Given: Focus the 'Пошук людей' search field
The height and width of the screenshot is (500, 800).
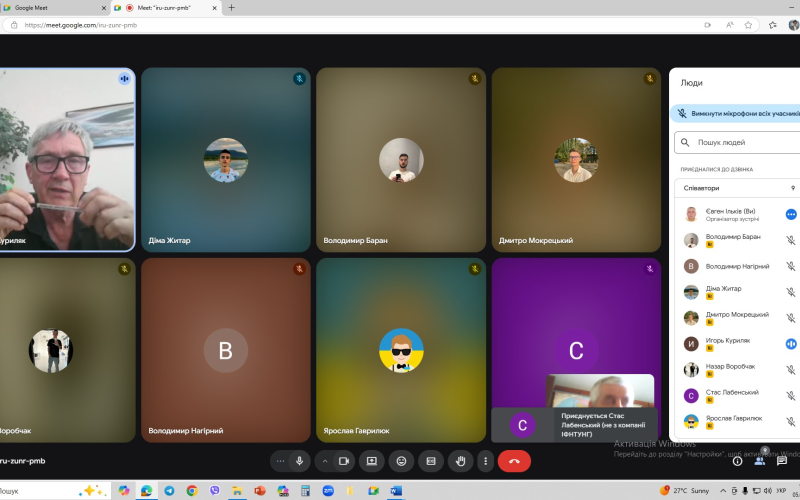Looking at the screenshot, I should point(738,143).
